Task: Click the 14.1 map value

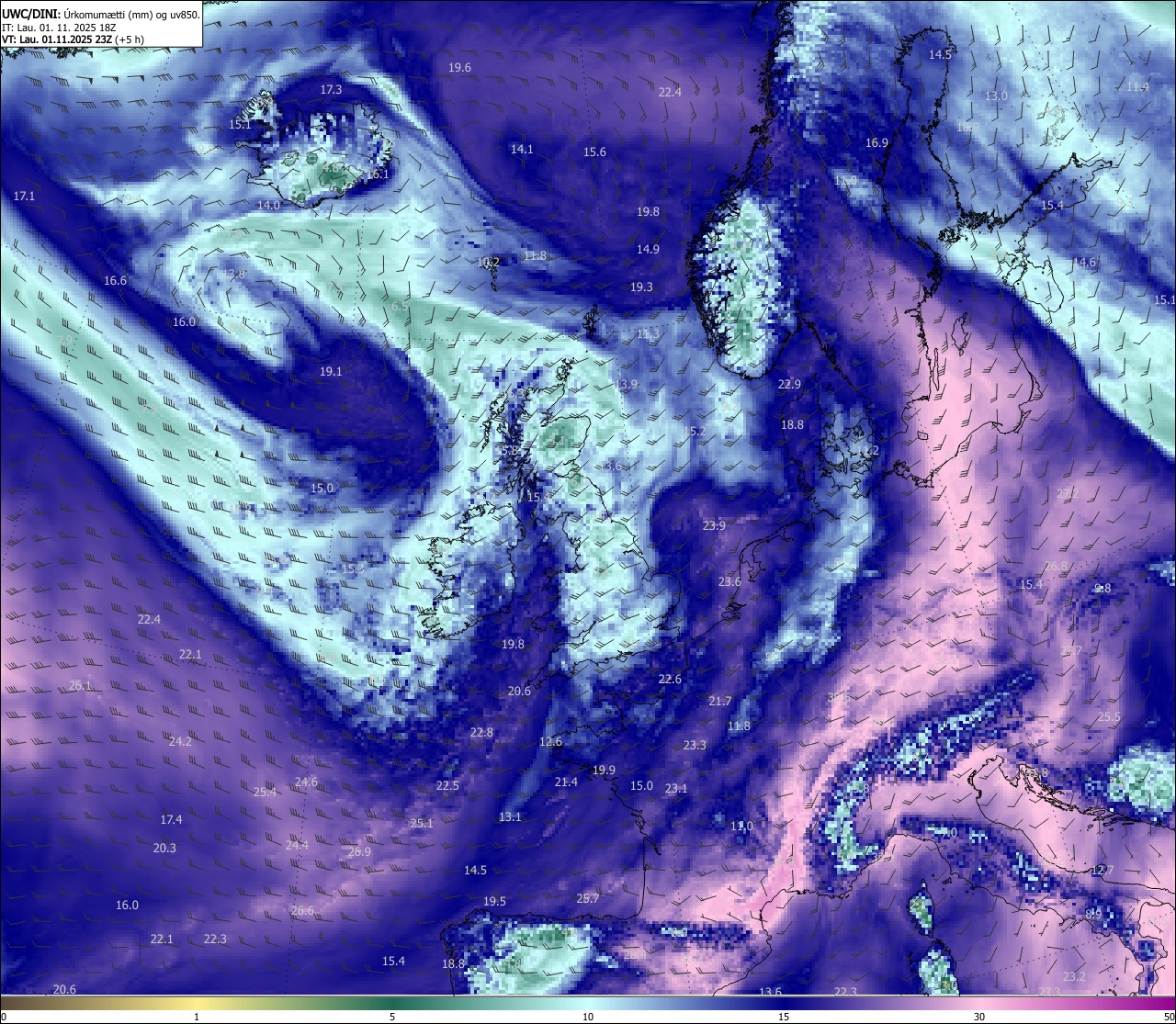Action: [x=522, y=149]
